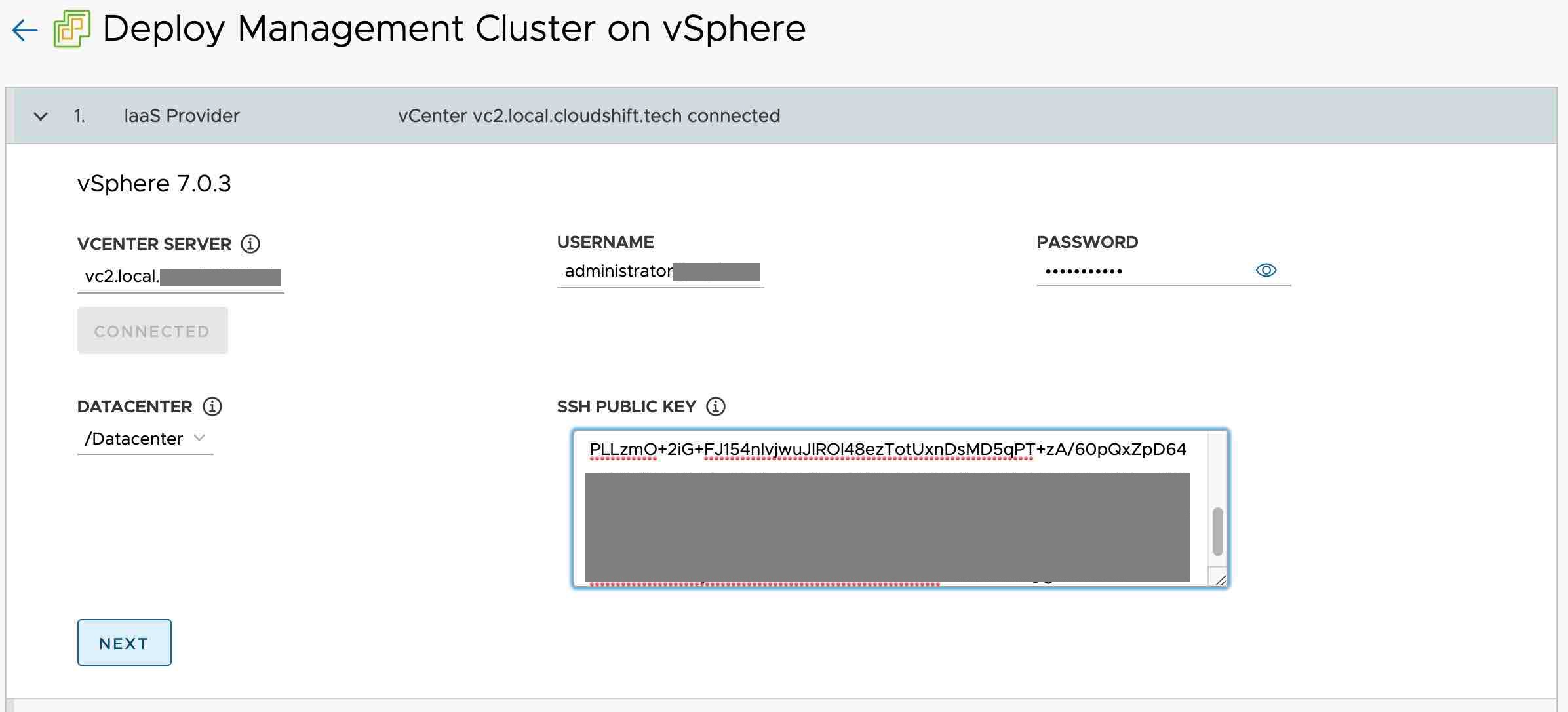Open the vCenter Server info tooltip icon
Screen dimensions: 1568x712
click(250, 244)
